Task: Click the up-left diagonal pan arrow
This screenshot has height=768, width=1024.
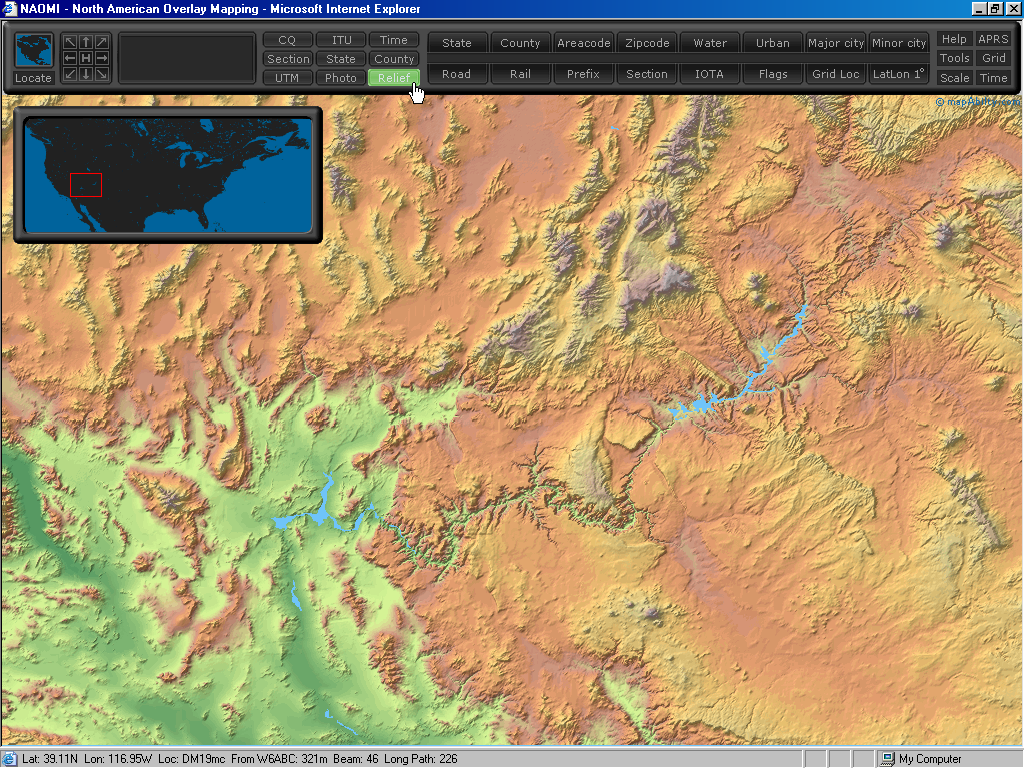Action: (x=70, y=42)
